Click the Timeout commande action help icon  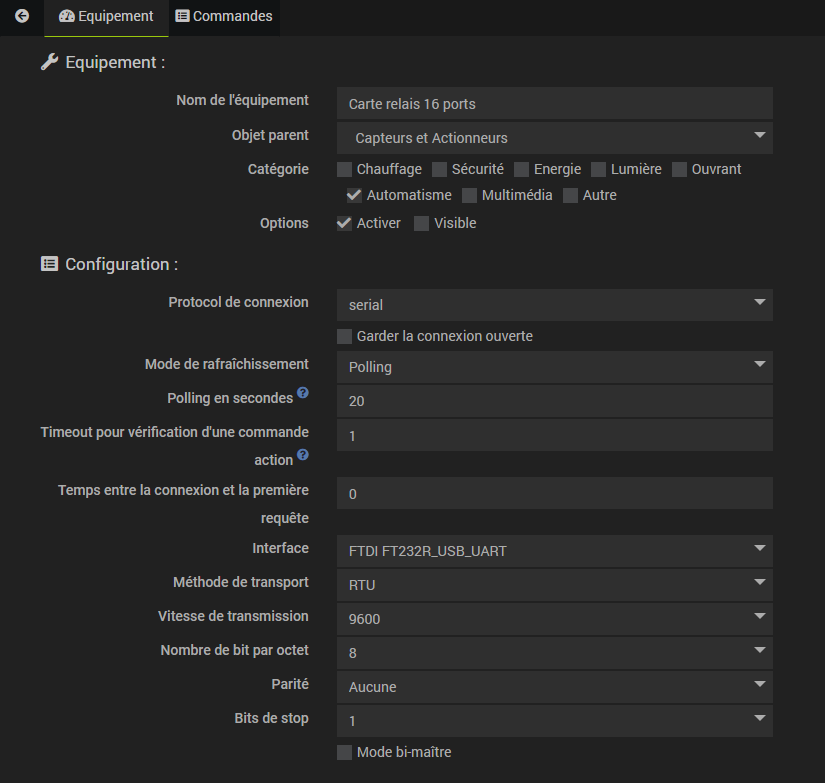[x=303, y=456]
